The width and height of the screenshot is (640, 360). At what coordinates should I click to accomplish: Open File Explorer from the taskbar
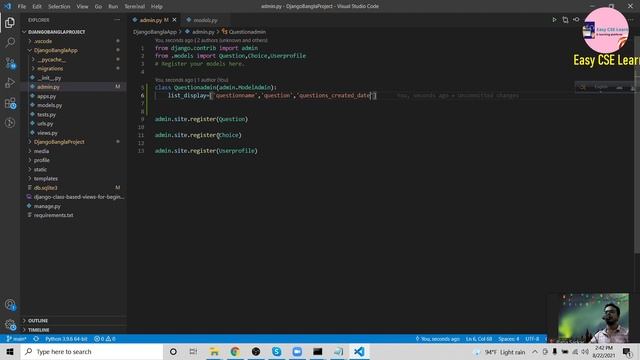point(214,351)
